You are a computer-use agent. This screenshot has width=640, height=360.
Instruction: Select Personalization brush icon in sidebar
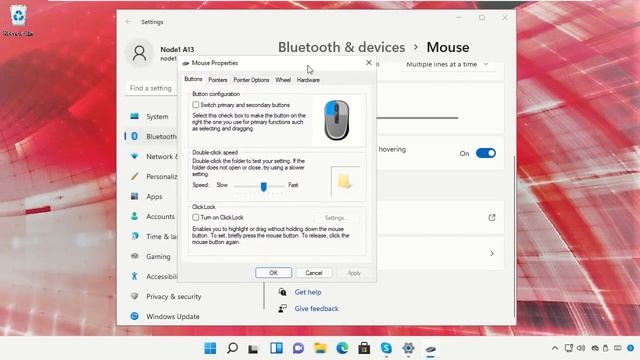[x=134, y=176]
